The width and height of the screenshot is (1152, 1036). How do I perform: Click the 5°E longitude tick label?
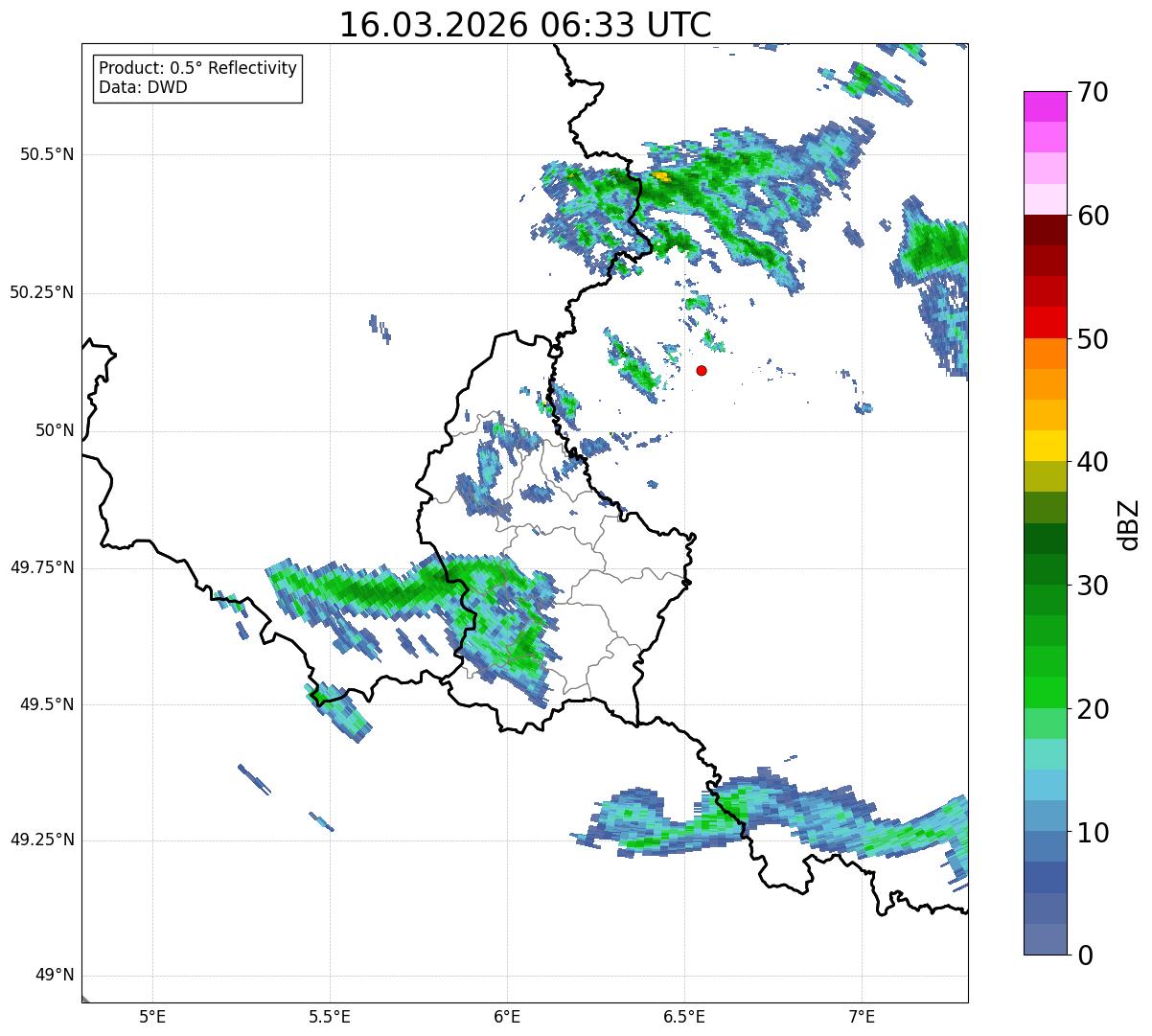[152, 1016]
